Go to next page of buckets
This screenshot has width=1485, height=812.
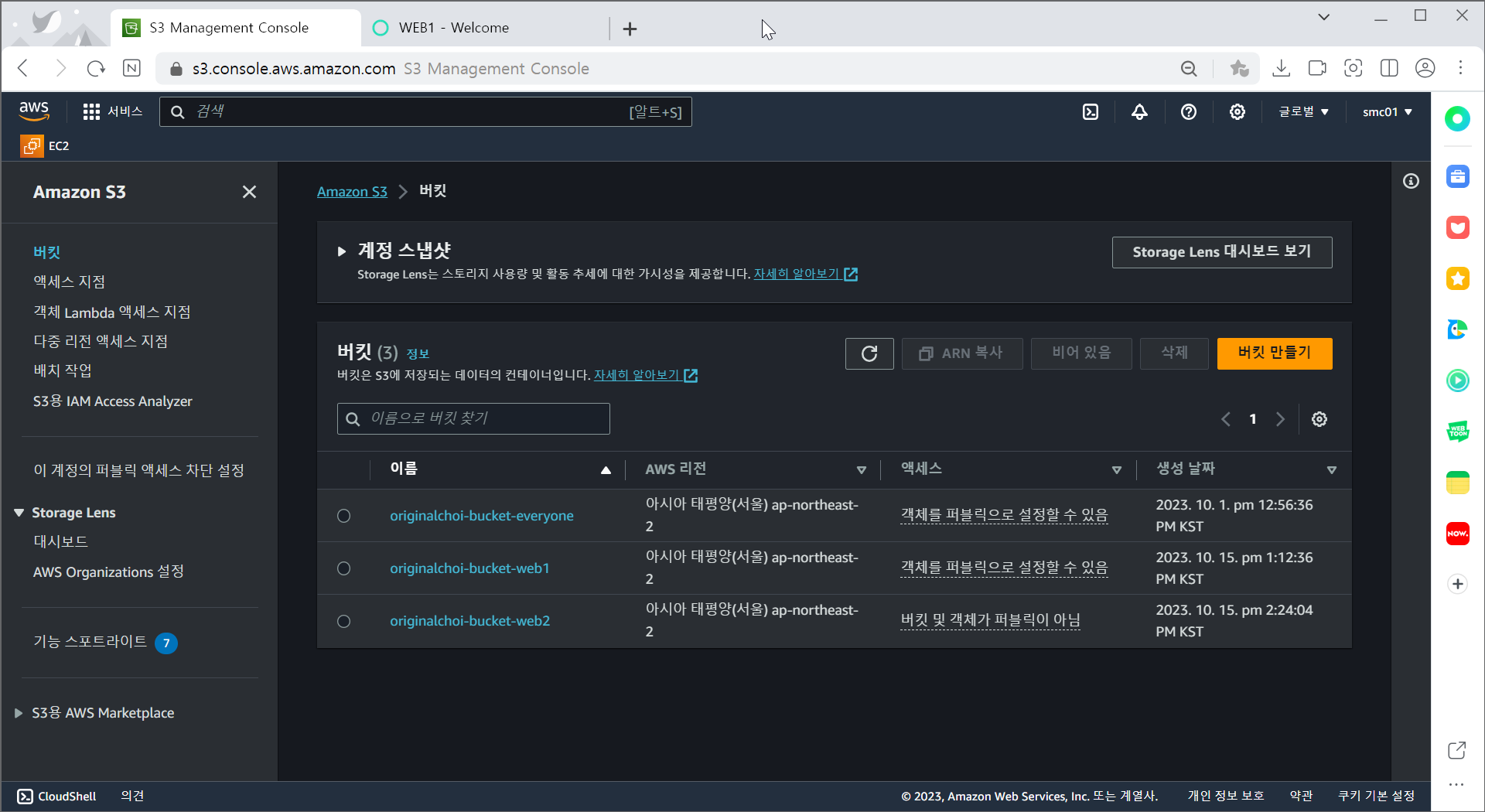tap(1280, 419)
